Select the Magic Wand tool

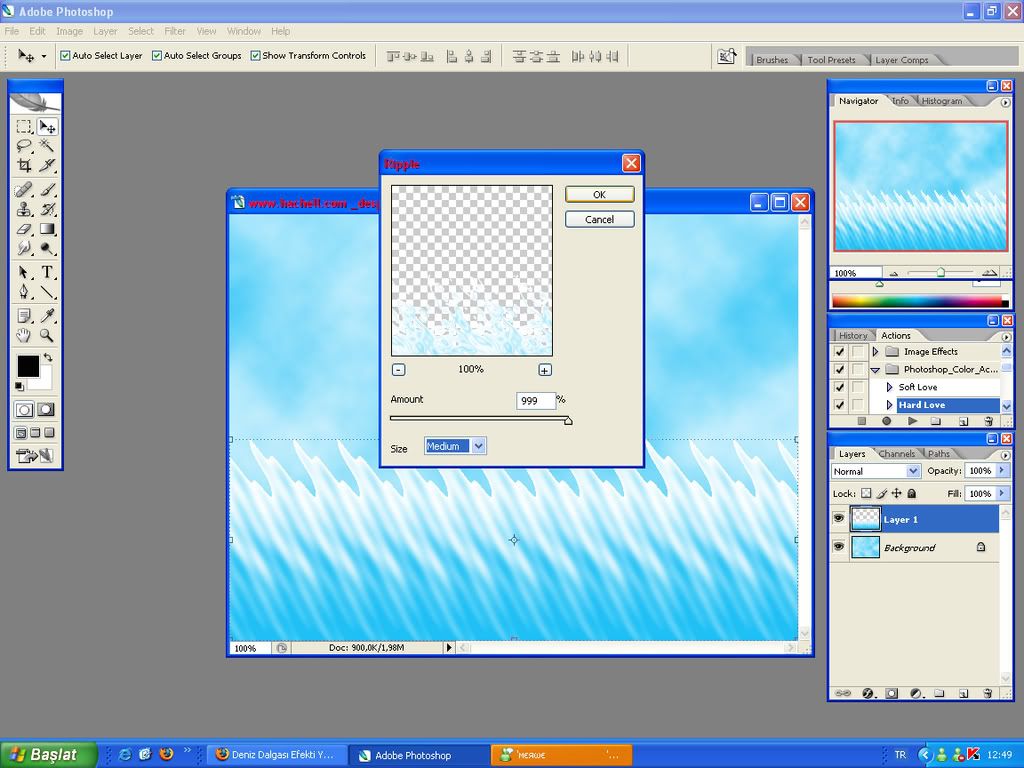pyautogui.click(x=47, y=146)
